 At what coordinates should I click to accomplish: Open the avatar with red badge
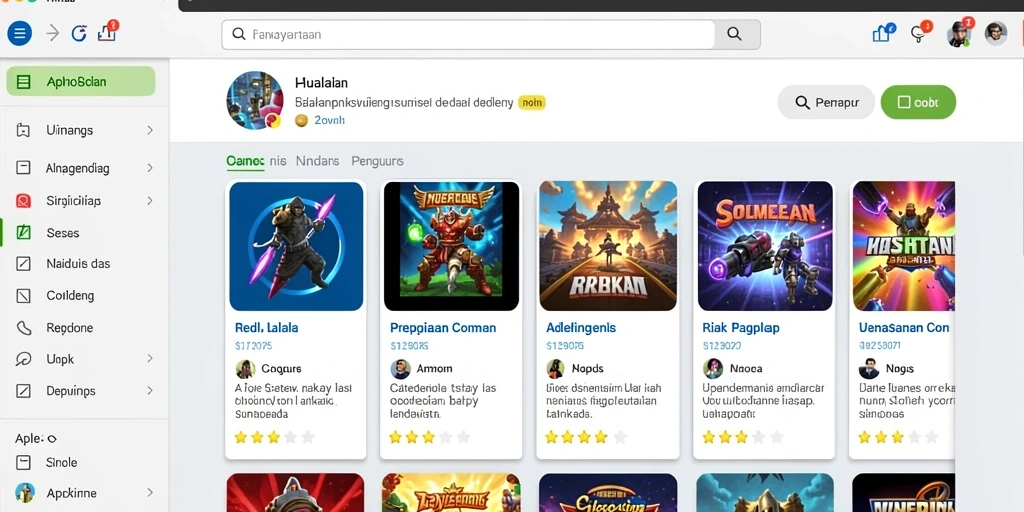coord(959,33)
